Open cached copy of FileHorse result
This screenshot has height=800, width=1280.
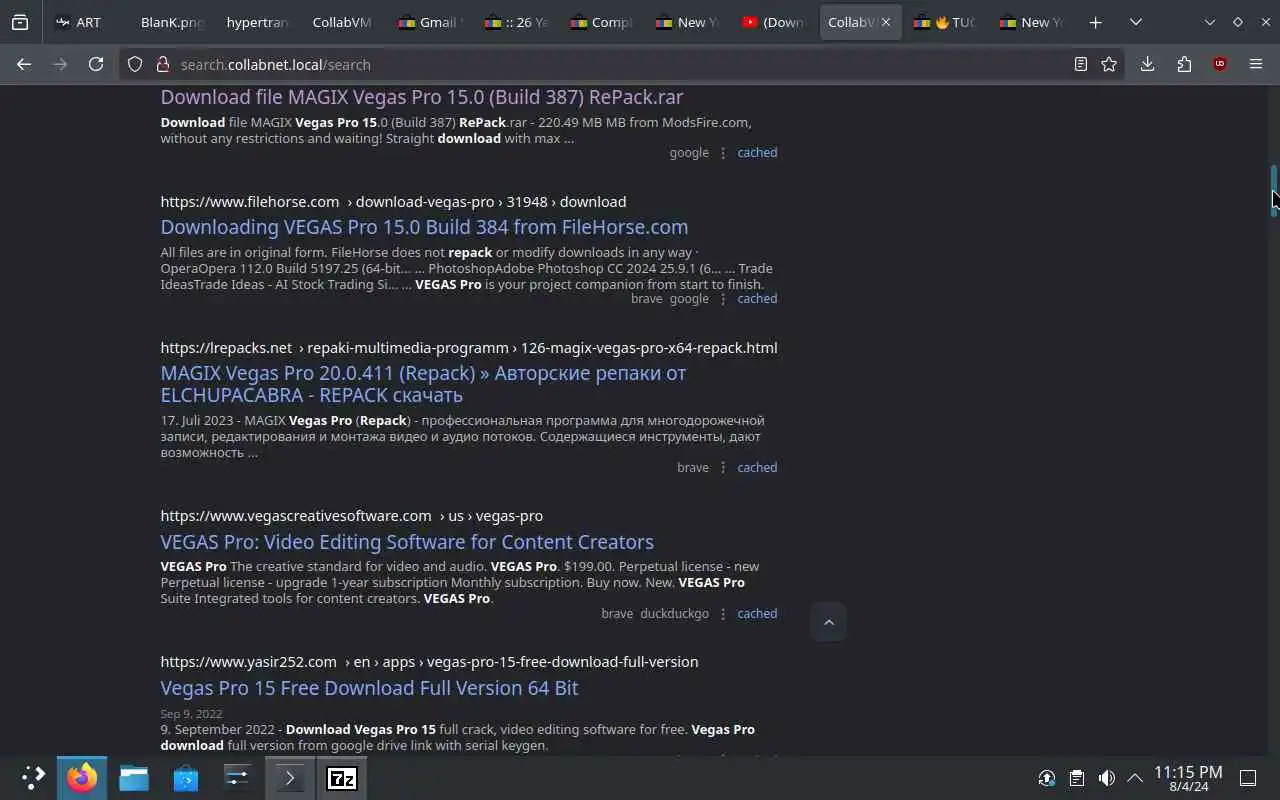tap(757, 299)
